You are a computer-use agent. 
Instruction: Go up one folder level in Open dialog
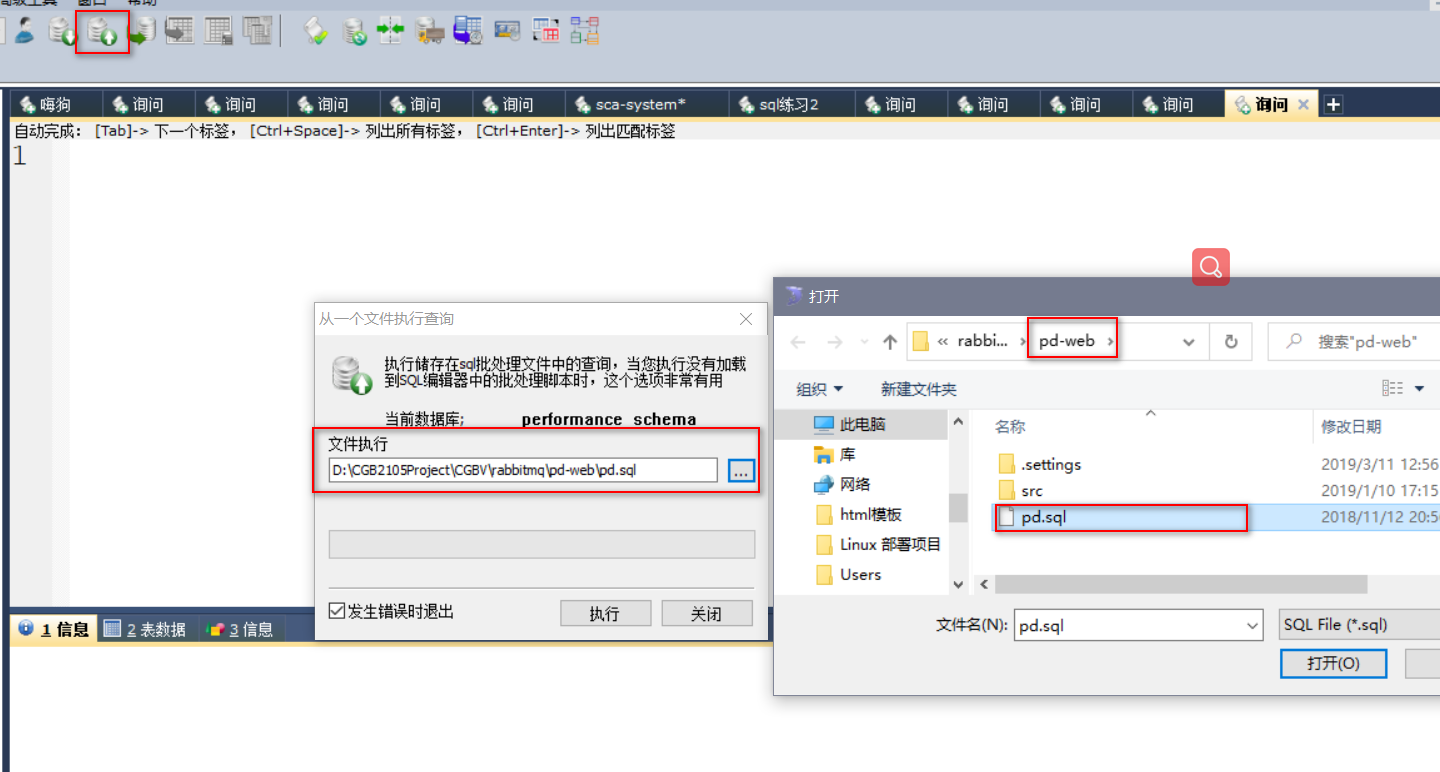tap(890, 341)
